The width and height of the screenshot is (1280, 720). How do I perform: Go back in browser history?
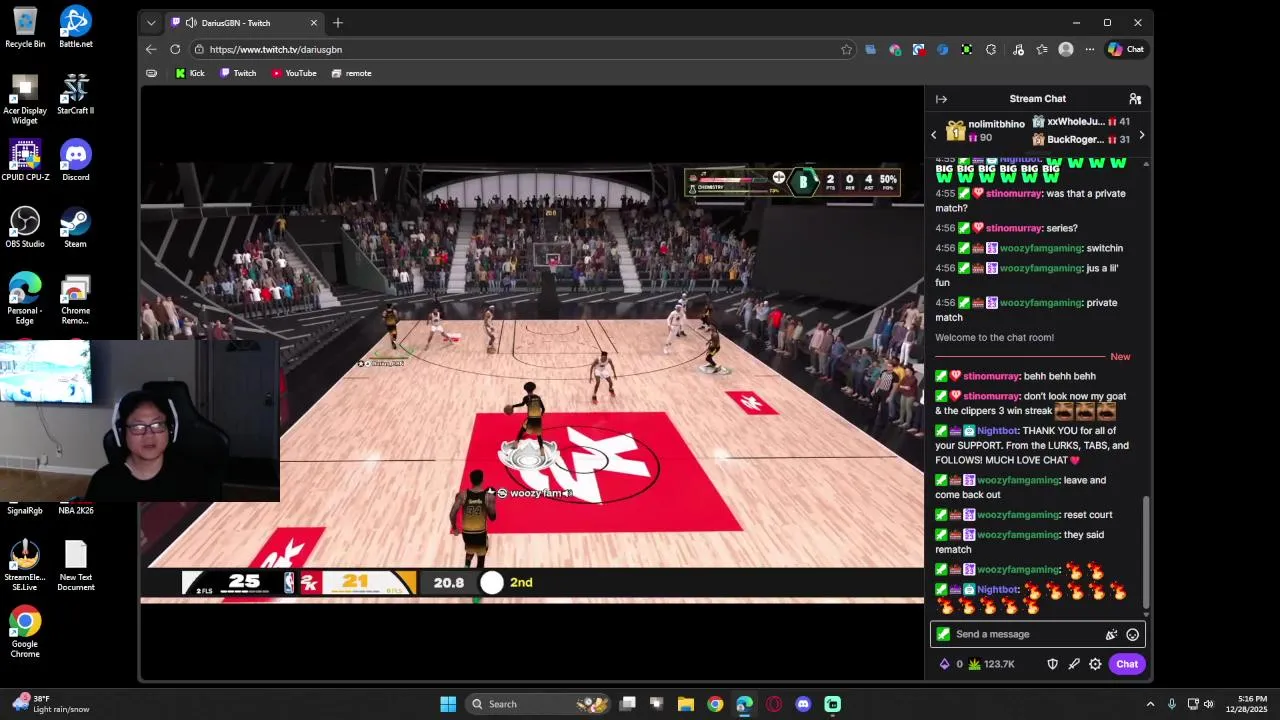click(x=151, y=49)
